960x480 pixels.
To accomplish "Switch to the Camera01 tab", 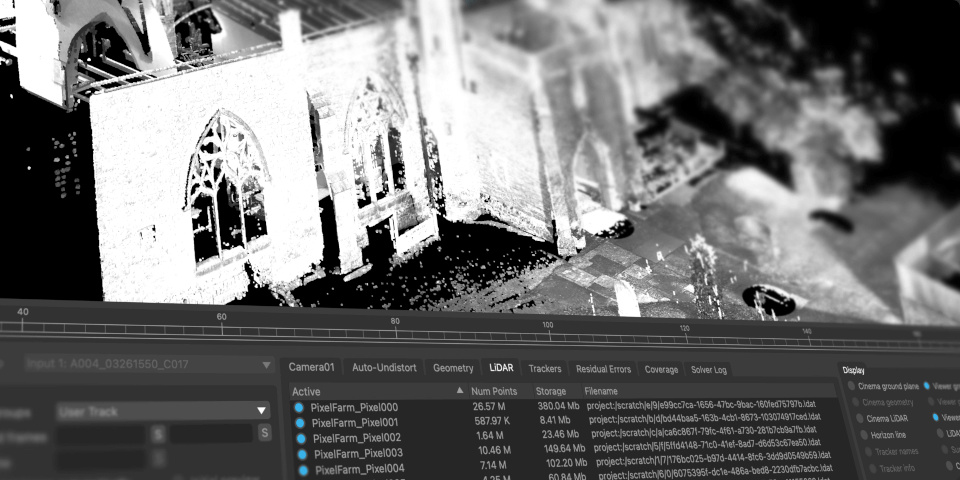I will click(312, 367).
